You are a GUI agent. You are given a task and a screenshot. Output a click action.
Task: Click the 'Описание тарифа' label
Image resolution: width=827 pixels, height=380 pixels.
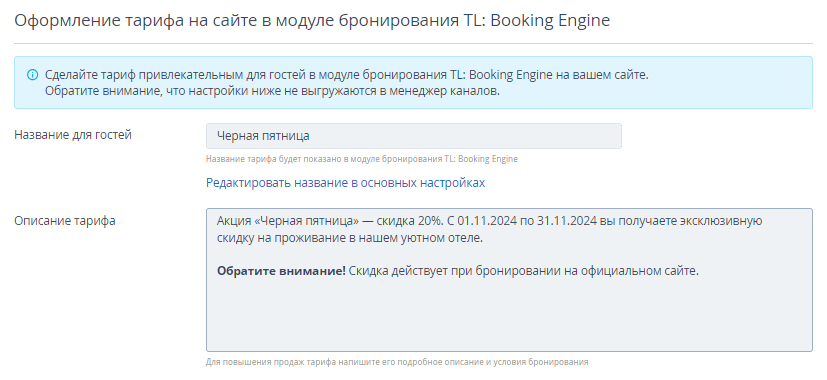point(65,221)
